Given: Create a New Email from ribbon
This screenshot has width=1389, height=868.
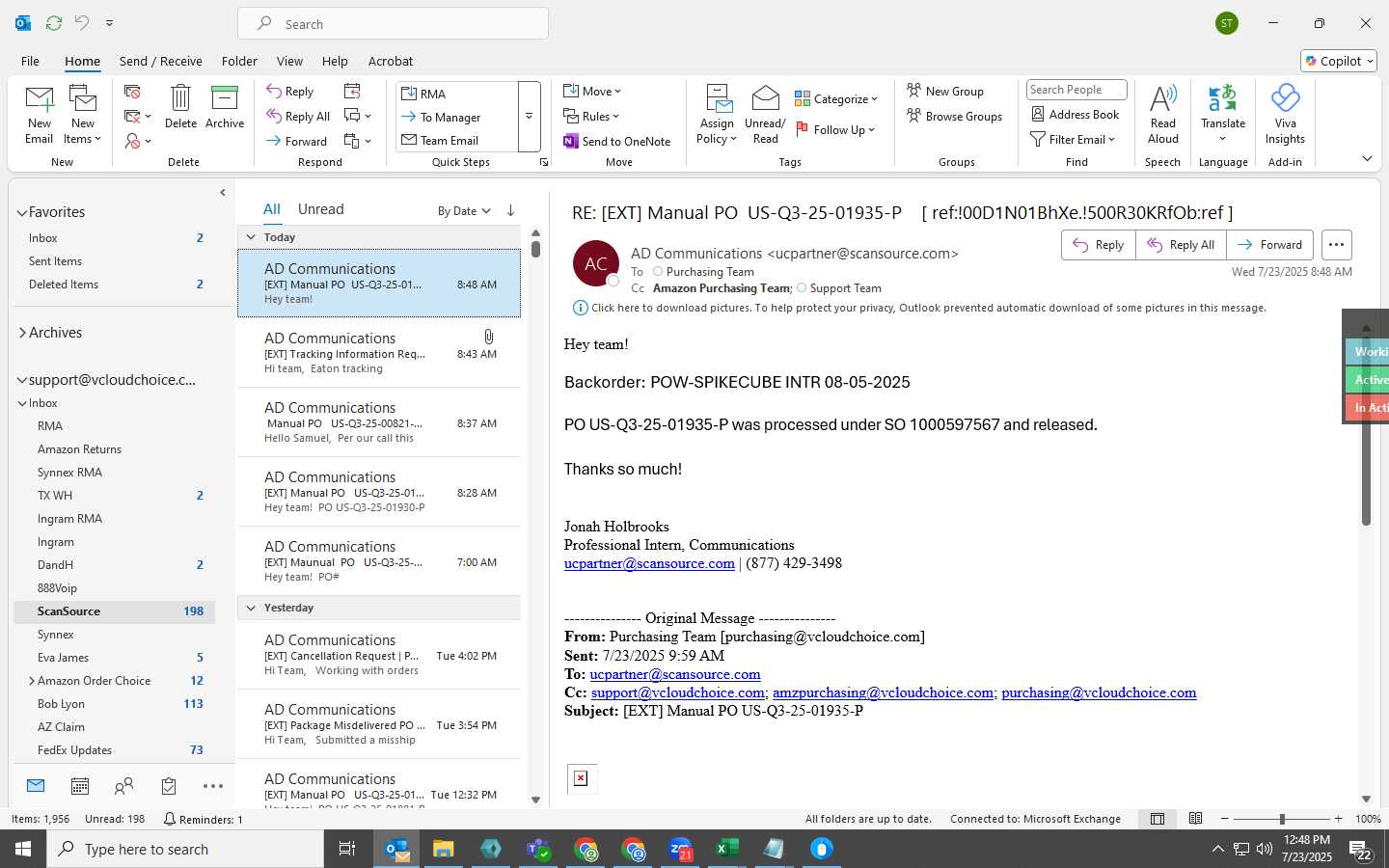Looking at the screenshot, I should point(39,115).
